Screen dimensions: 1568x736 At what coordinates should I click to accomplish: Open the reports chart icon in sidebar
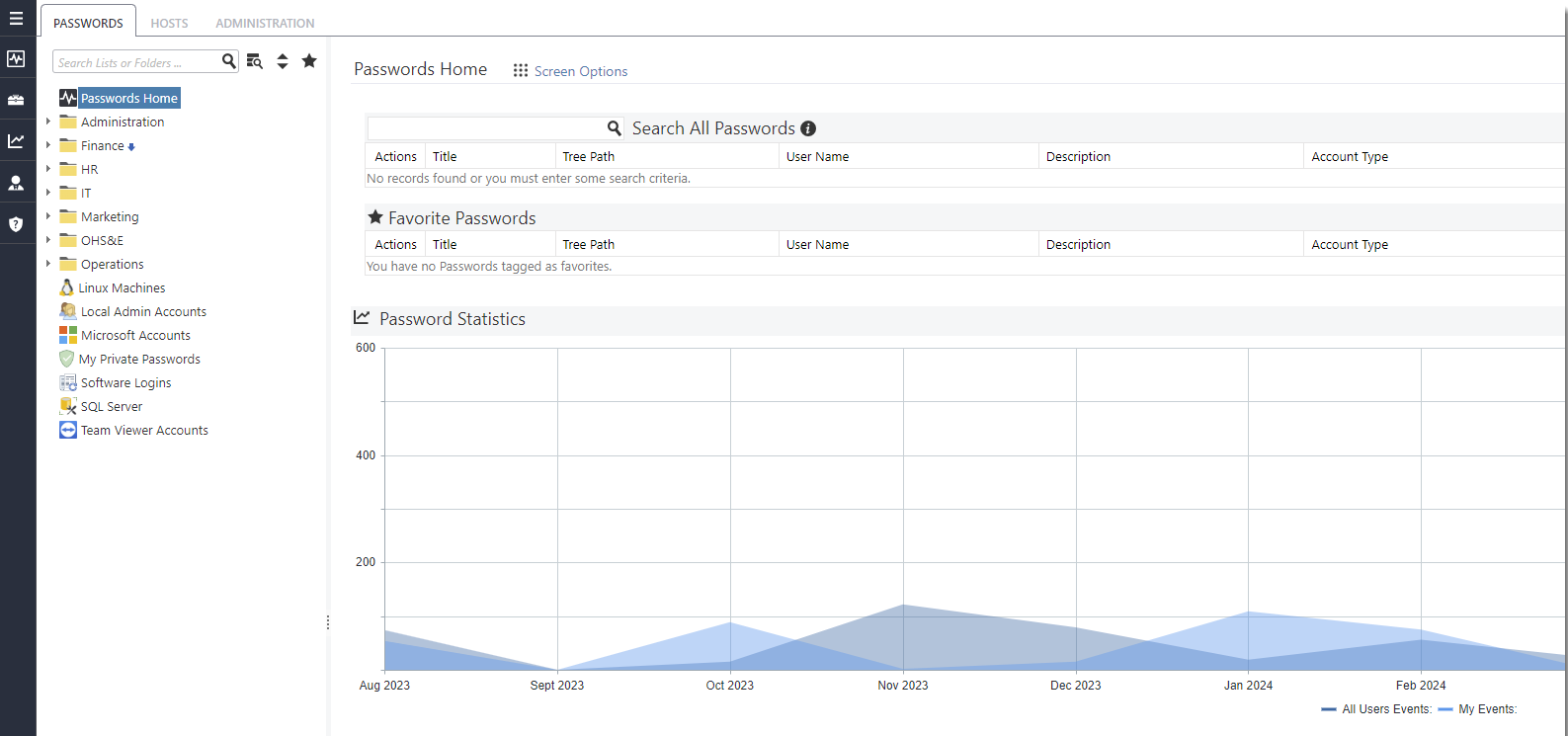pos(16,141)
